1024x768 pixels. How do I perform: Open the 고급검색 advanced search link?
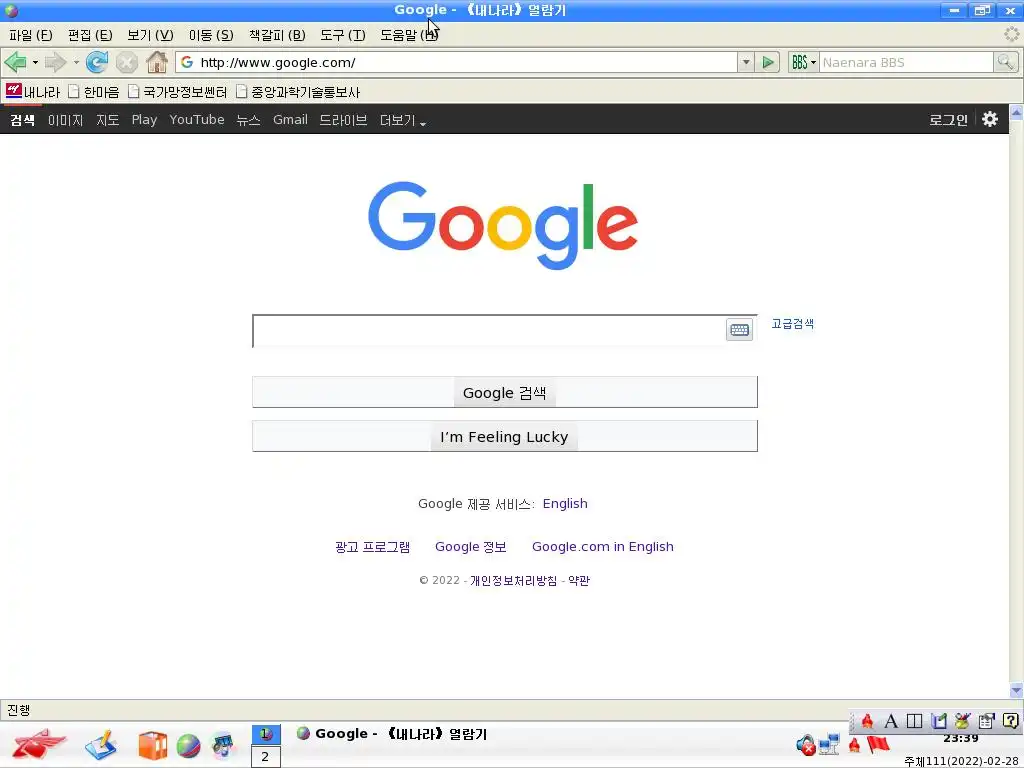[x=792, y=323]
